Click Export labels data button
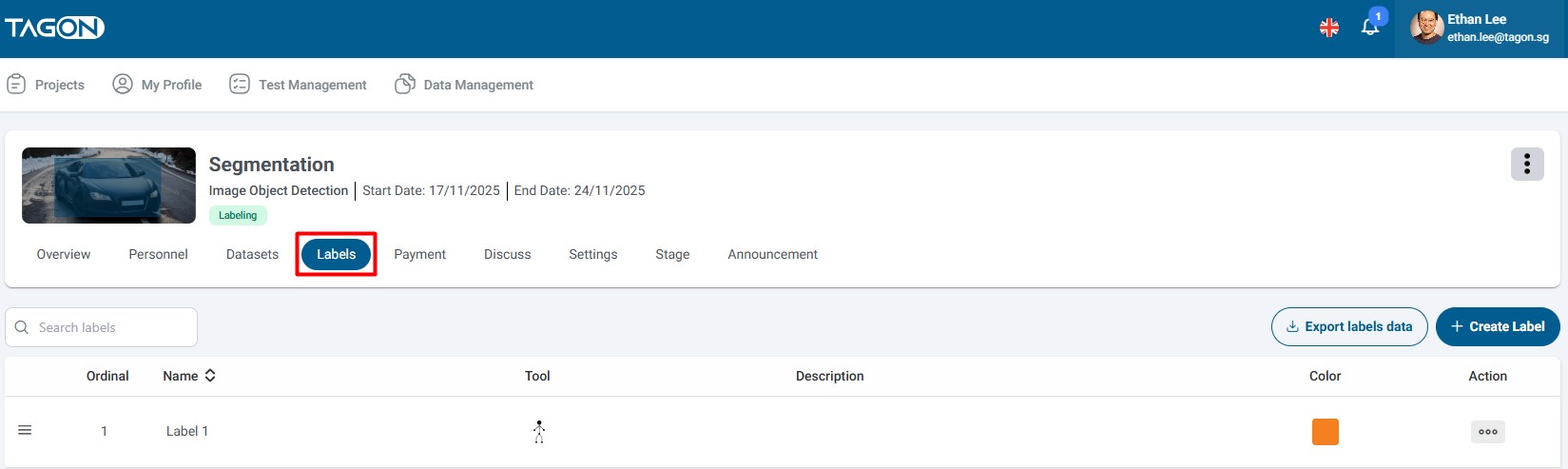 point(1348,326)
